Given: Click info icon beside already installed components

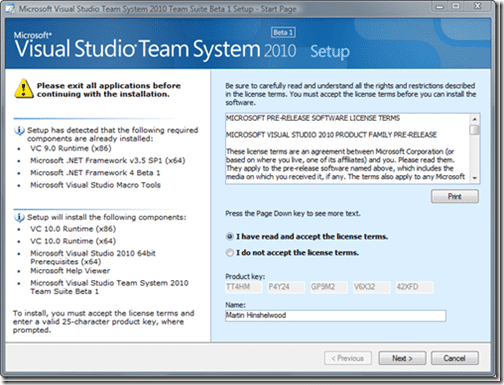Looking at the screenshot, I should click(x=19, y=130).
